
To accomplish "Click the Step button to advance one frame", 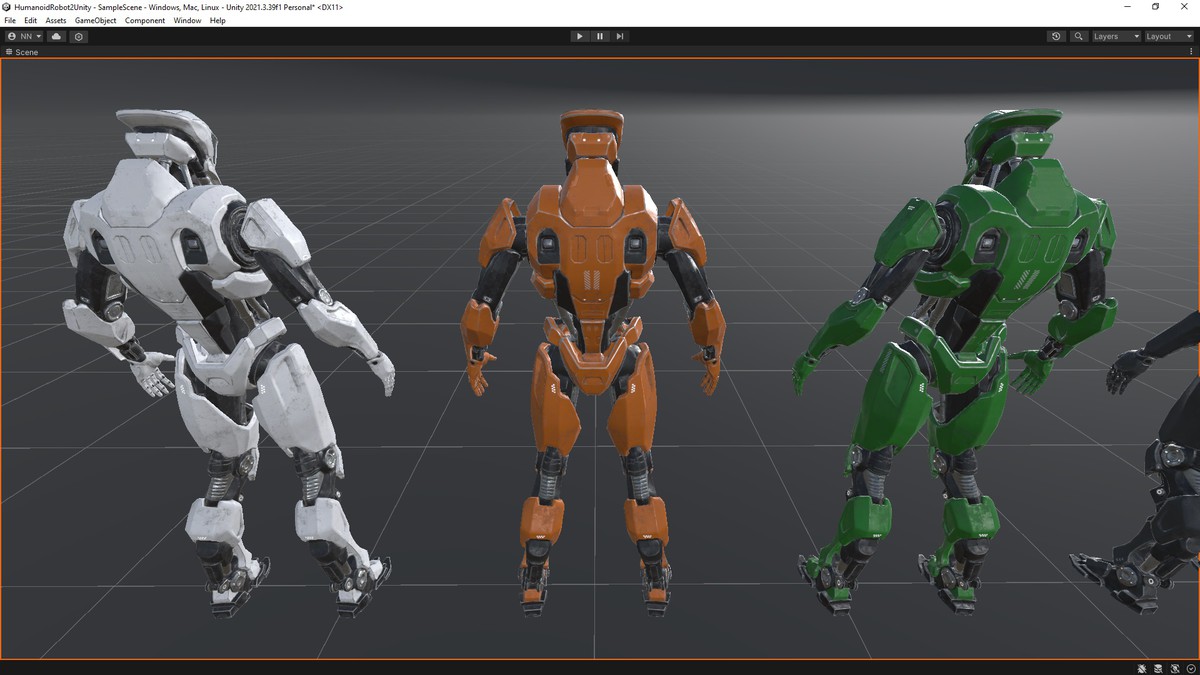I will (620, 36).
